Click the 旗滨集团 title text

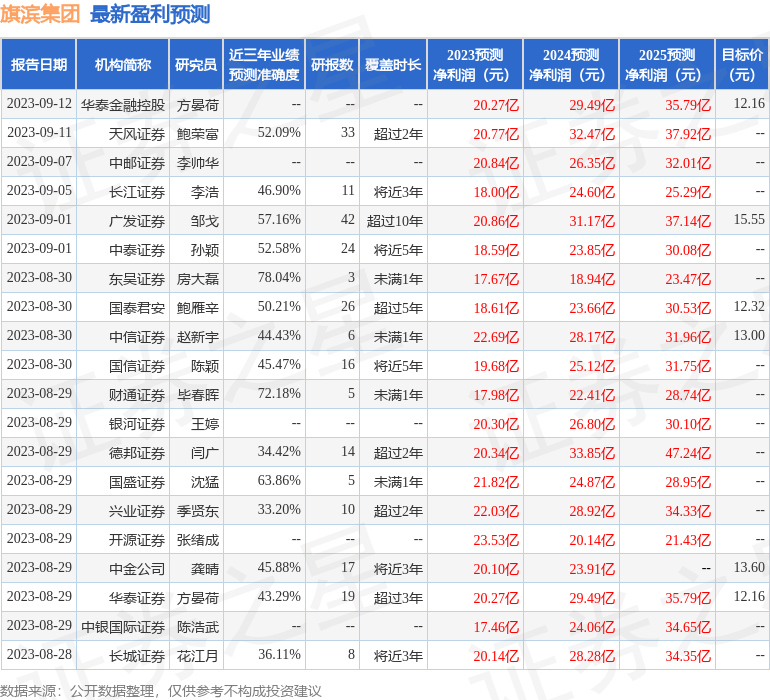(40, 14)
